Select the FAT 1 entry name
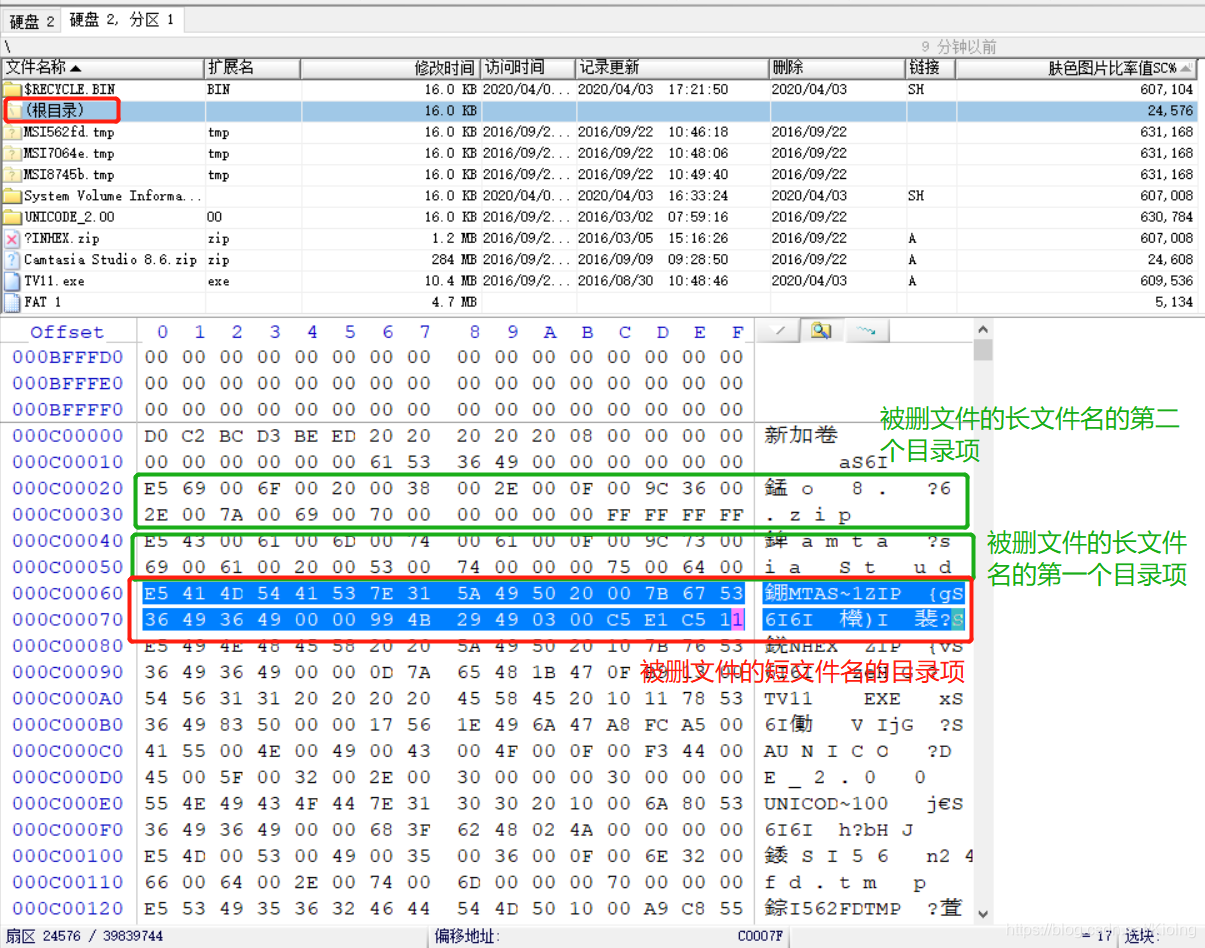 point(43,302)
